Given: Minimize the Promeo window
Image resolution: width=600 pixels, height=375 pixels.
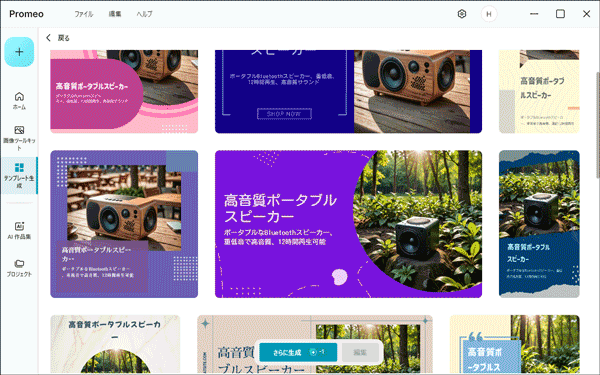Looking at the screenshot, I should pos(534,14).
